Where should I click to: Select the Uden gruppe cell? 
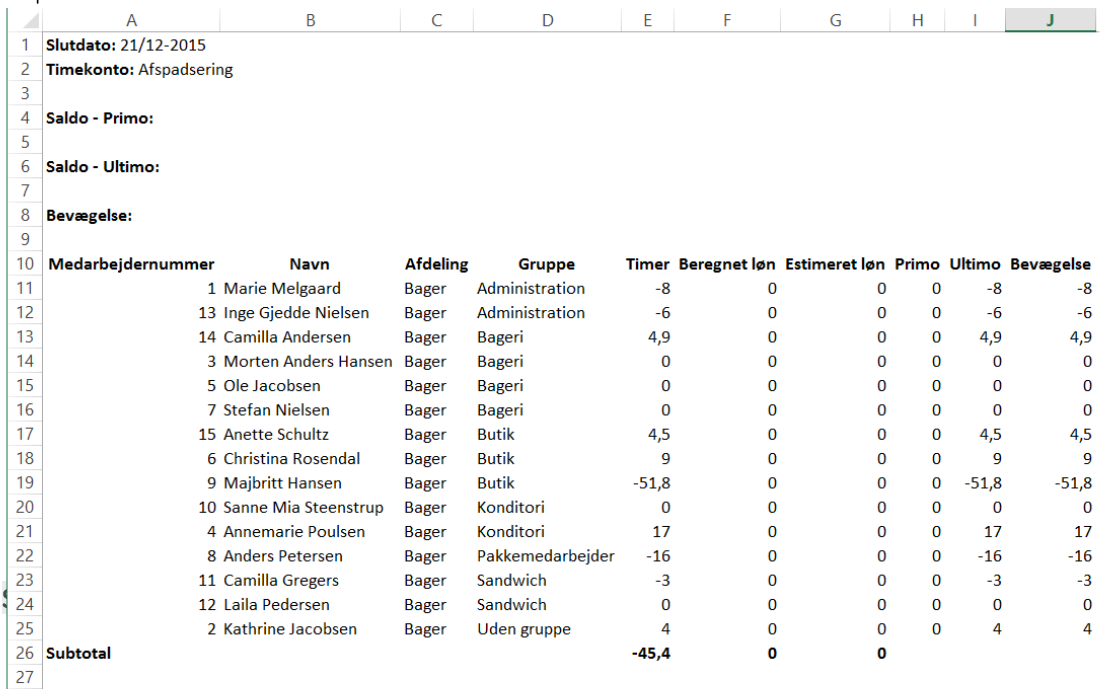point(523,629)
